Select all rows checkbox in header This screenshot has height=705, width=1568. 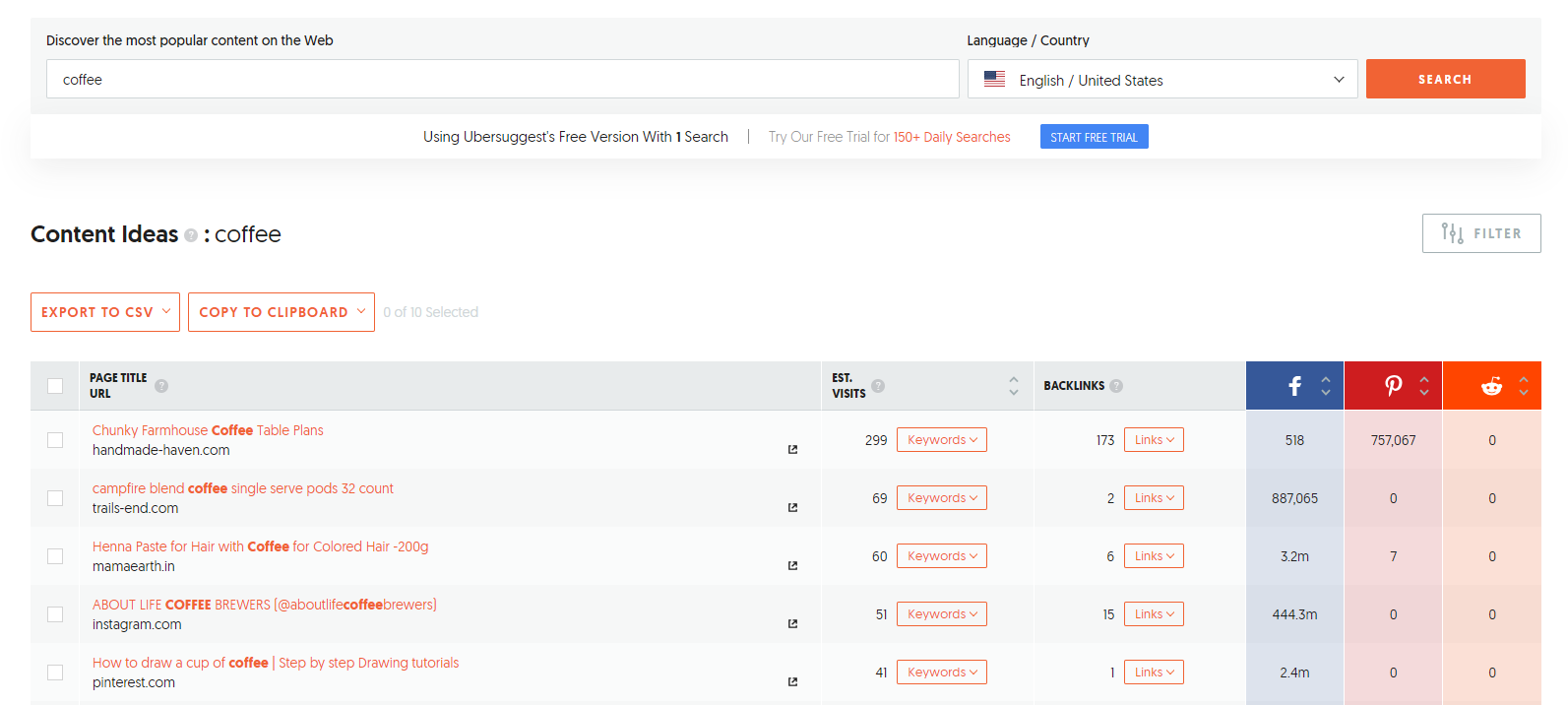point(55,386)
